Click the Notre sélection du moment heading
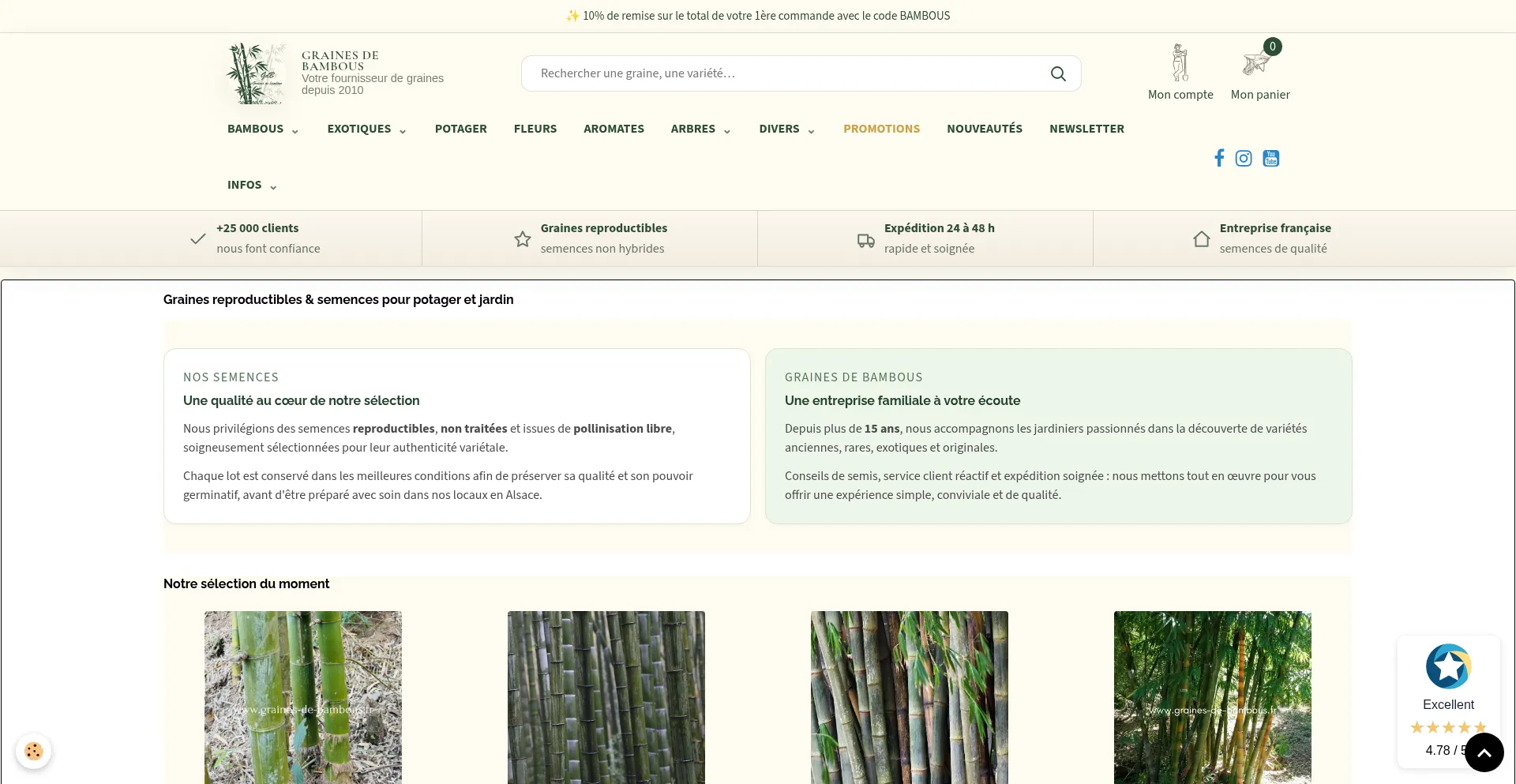This screenshot has width=1516, height=784. click(x=246, y=583)
